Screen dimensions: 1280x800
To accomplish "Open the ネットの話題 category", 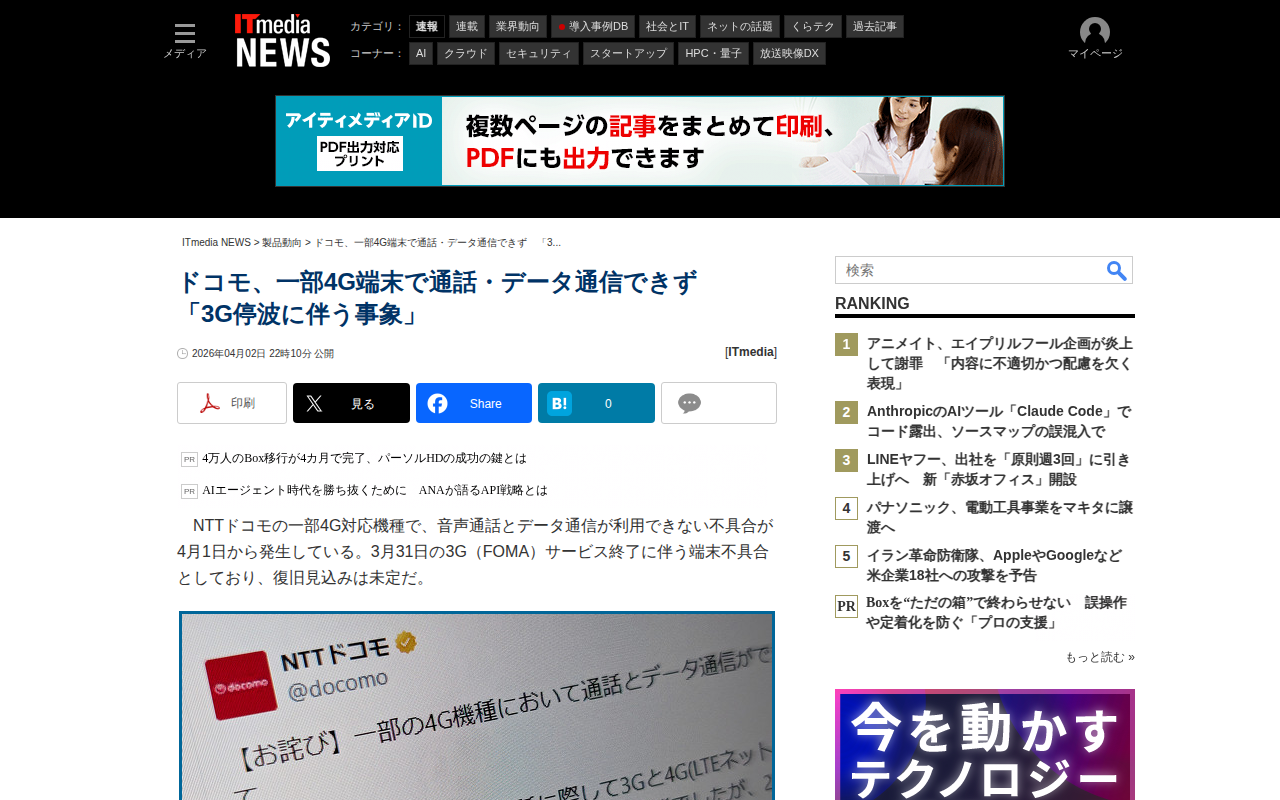I will click(x=740, y=27).
